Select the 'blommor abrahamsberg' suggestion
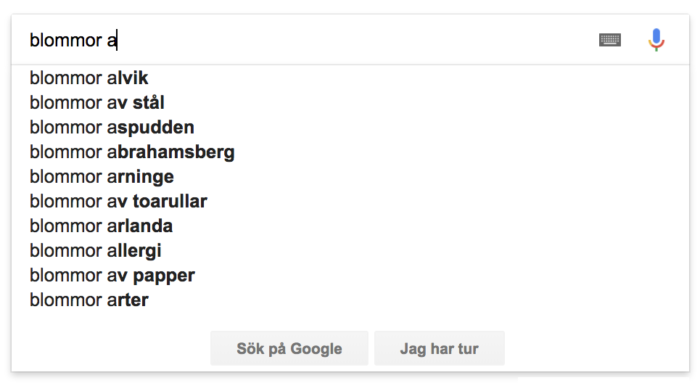700x383 pixels. [350, 152]
